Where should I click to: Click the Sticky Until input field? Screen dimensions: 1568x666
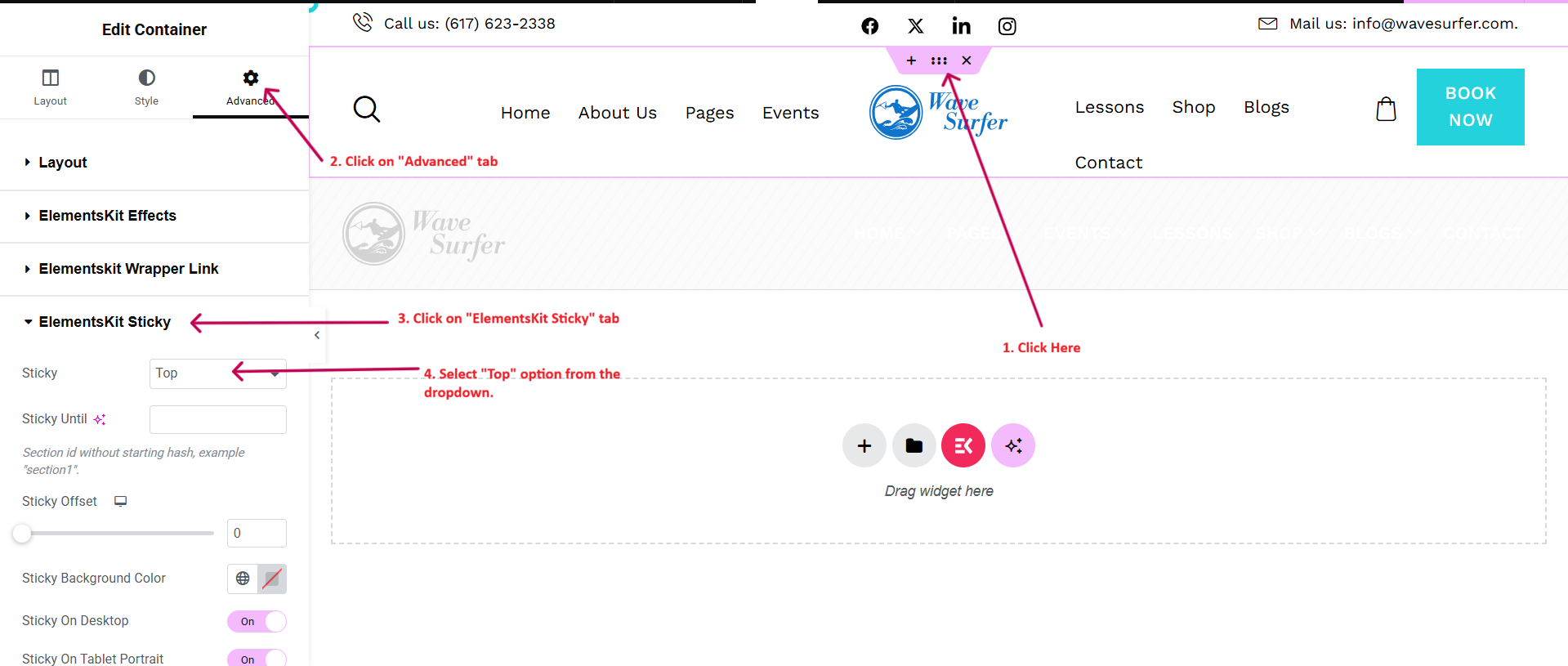point(217,419)
